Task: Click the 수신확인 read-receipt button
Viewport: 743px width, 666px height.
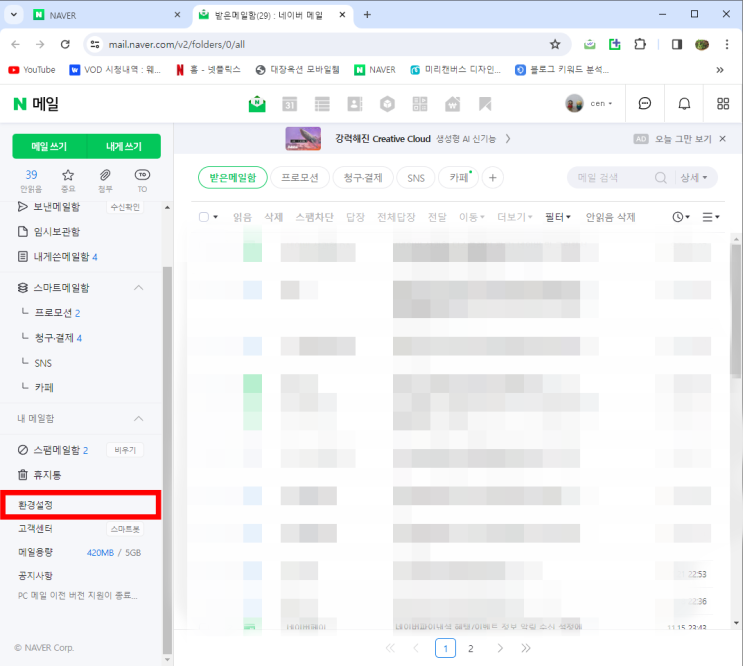Action: (x=125, y=207)
